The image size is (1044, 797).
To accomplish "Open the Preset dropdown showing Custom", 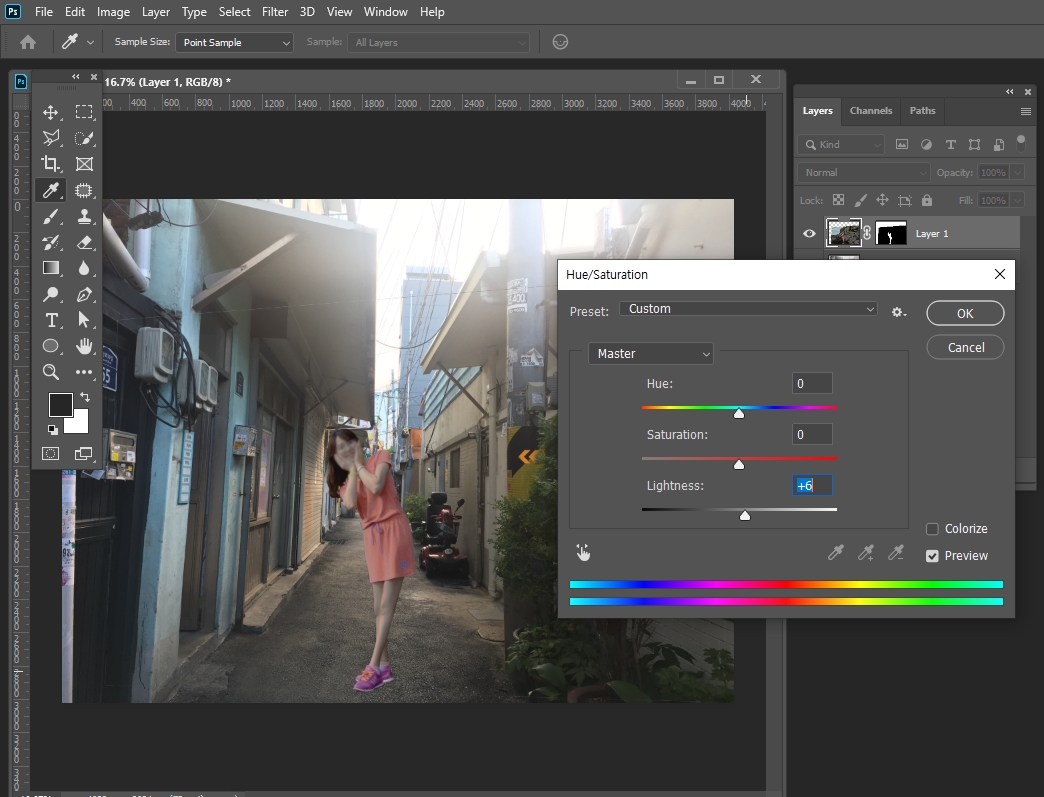I will 748,309.
